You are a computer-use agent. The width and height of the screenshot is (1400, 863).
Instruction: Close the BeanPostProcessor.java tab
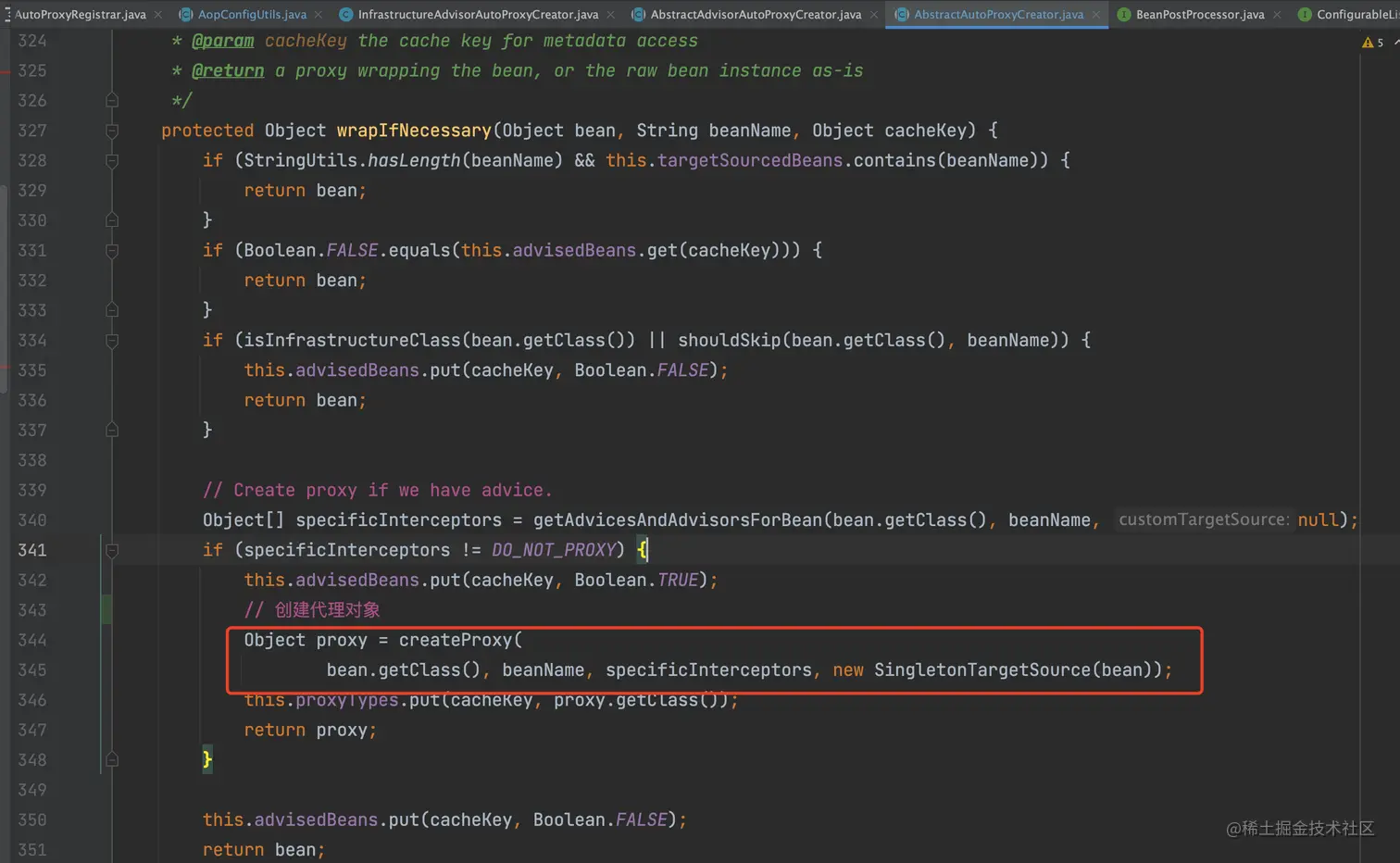(x=1277, y=15)
